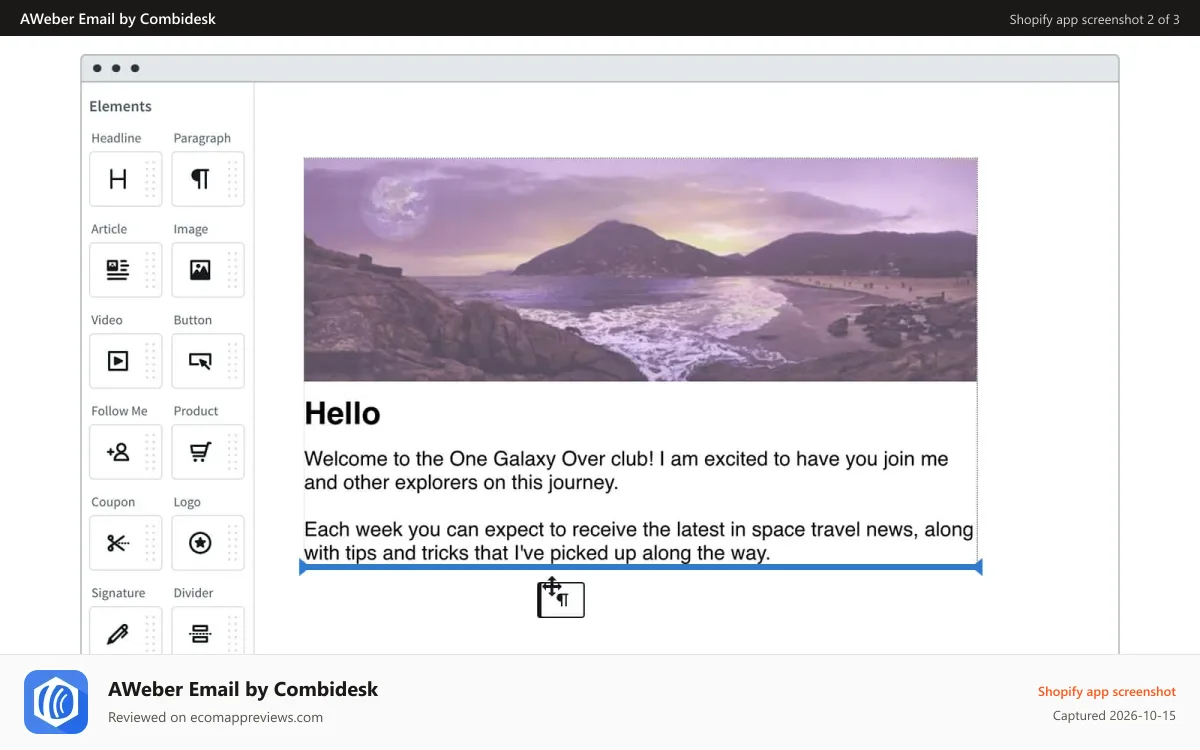Image resolution: width=1200 pixels, height=750 pixels.
Task: Select the Image element icon
Action: (200, 270)
